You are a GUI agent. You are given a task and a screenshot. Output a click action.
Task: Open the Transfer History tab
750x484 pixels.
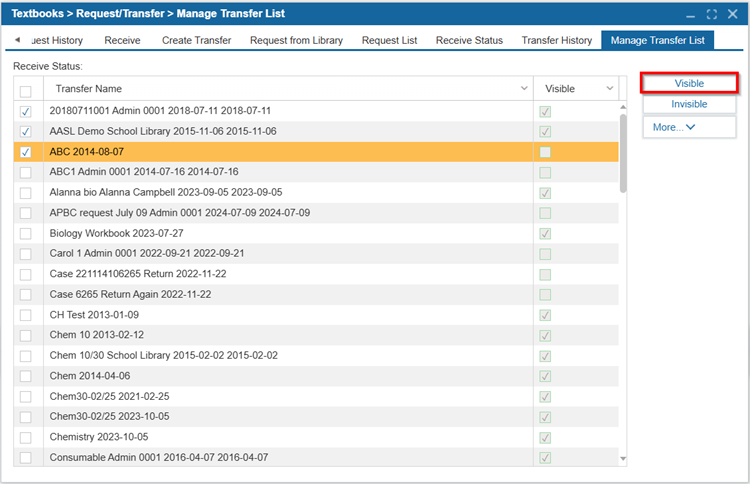coord(557,41)
